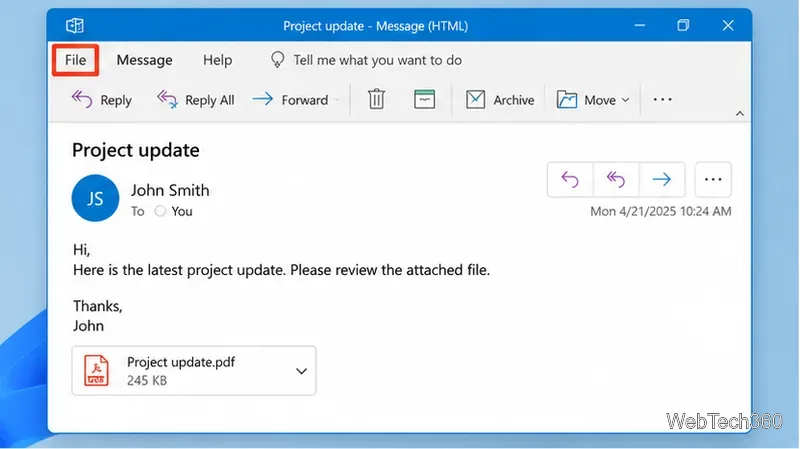Minimize the message window

click(x=639, y=26)
